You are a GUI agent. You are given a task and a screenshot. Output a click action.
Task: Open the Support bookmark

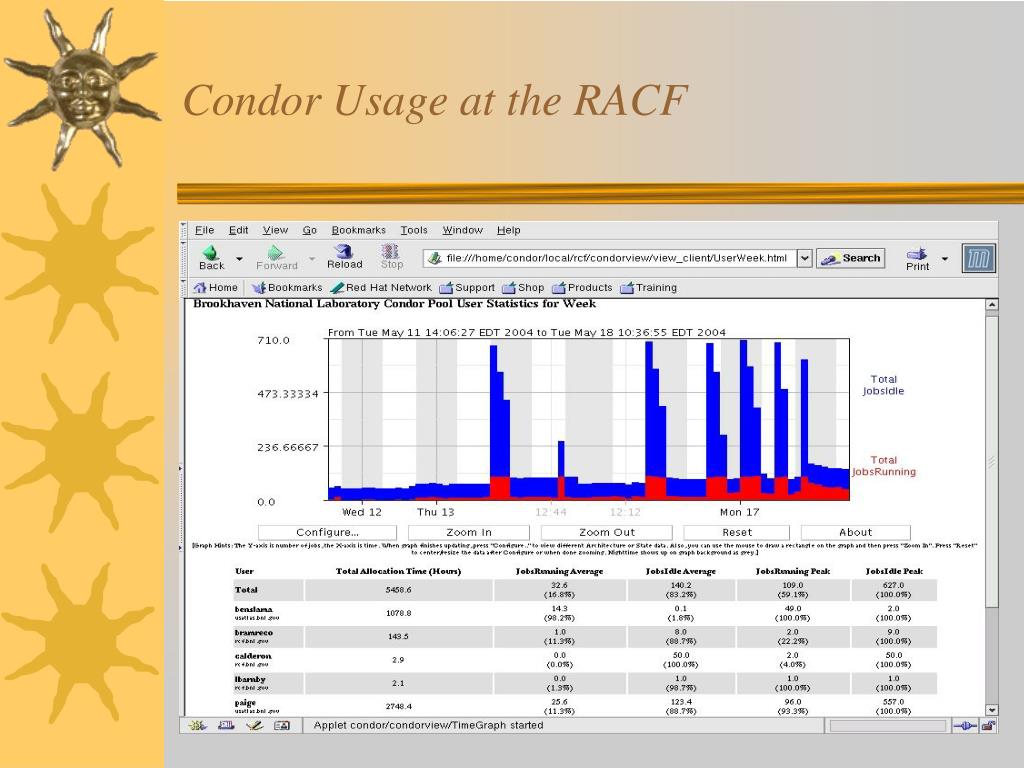[x=467, y=287]
